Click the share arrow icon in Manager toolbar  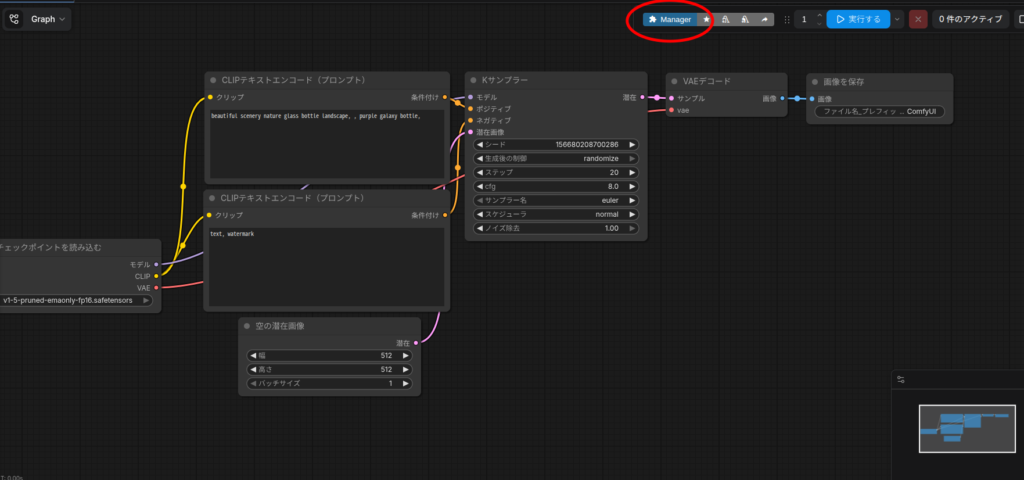pos(764,19)
